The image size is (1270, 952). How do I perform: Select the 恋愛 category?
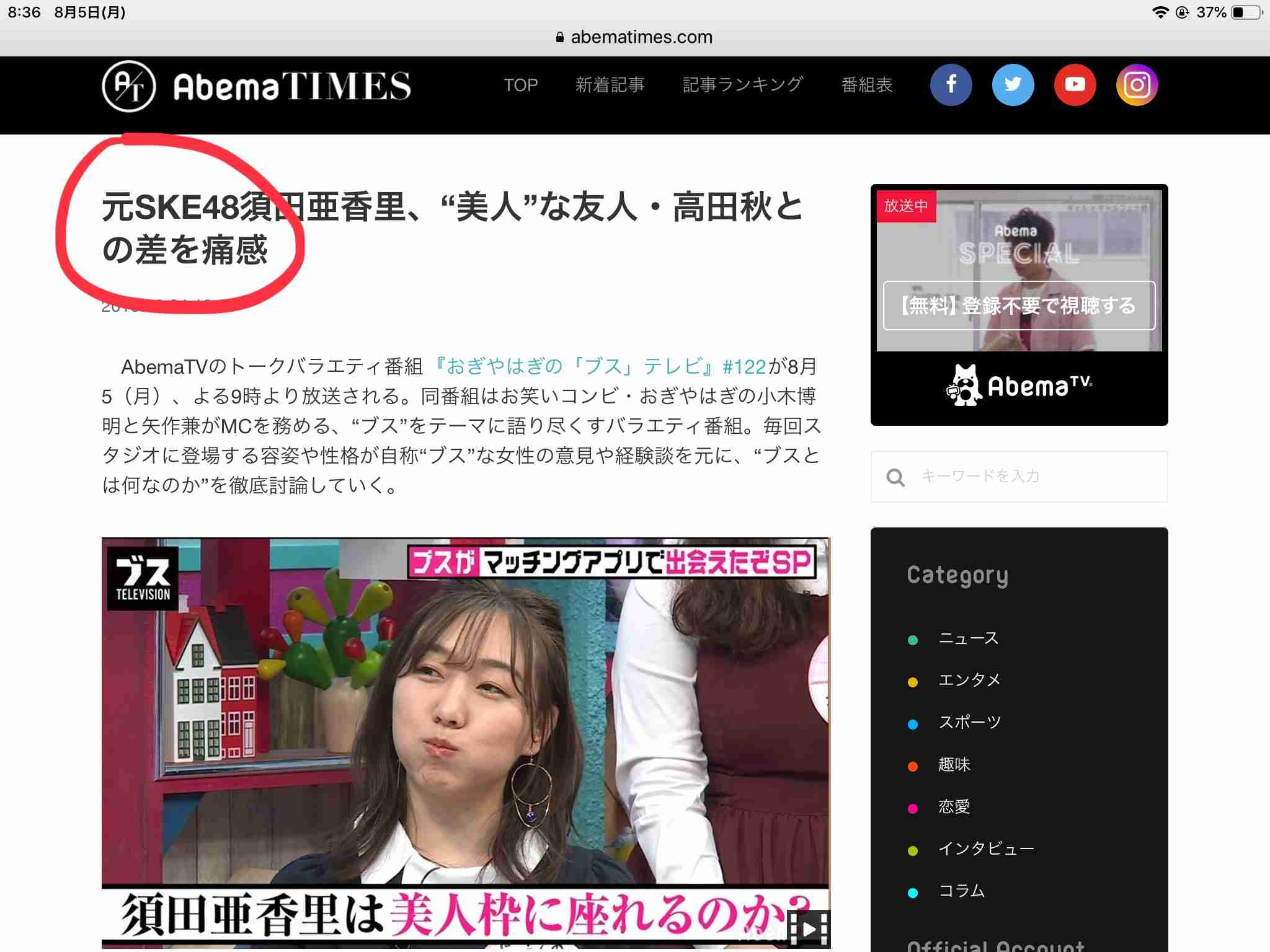(x=954, y=807)
